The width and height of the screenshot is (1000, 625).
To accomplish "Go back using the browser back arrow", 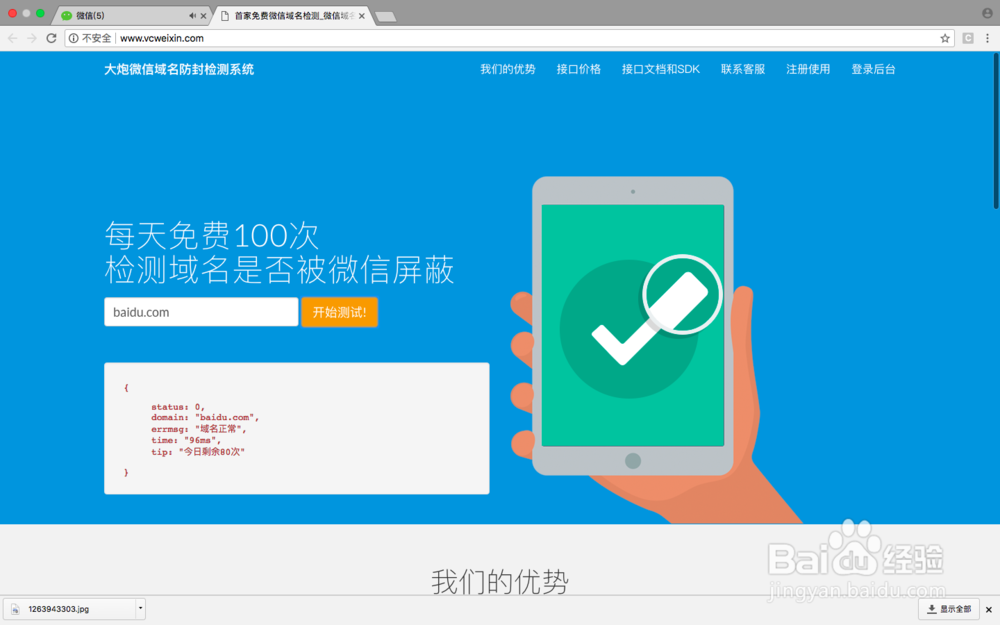I will pyautogui.click(x=13, y=38).
